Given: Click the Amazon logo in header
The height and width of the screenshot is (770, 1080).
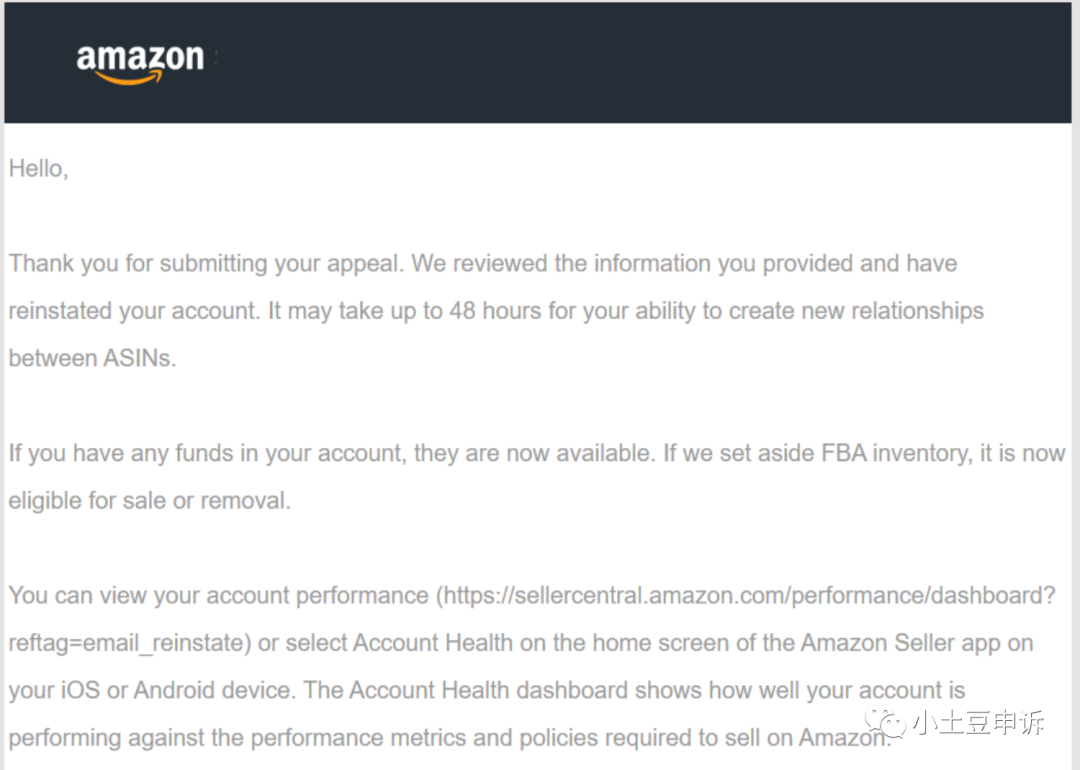Looking at the screenshot, I should 141,65.
